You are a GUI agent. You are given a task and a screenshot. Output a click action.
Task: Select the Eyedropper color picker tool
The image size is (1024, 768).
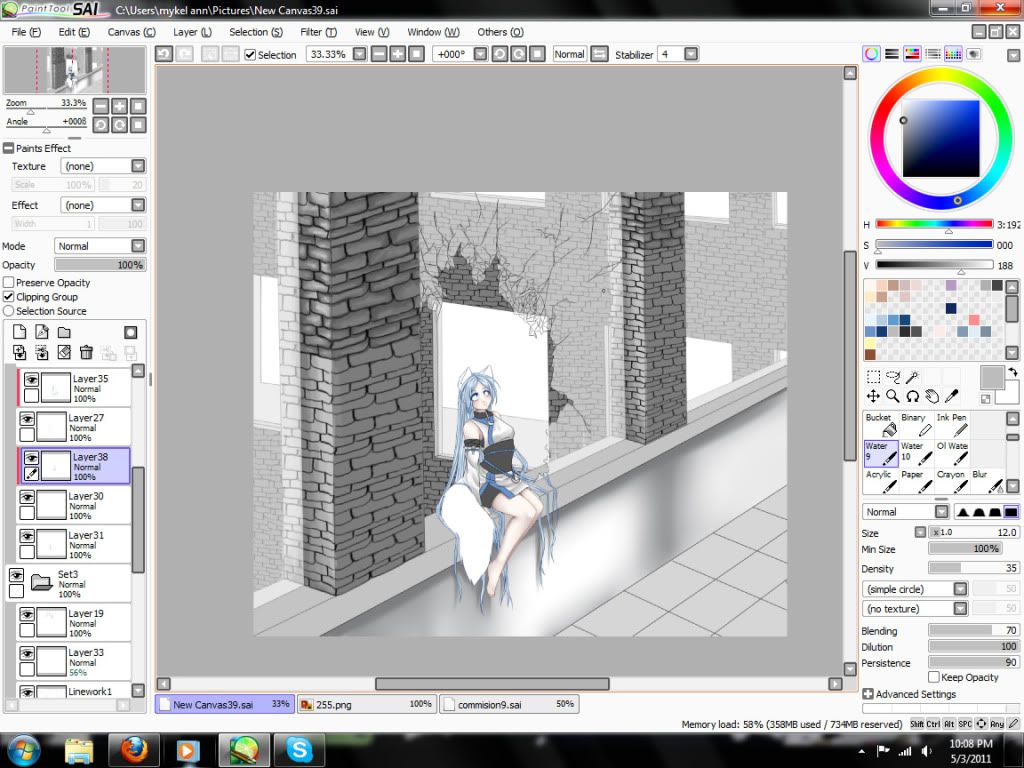(952, 396)
